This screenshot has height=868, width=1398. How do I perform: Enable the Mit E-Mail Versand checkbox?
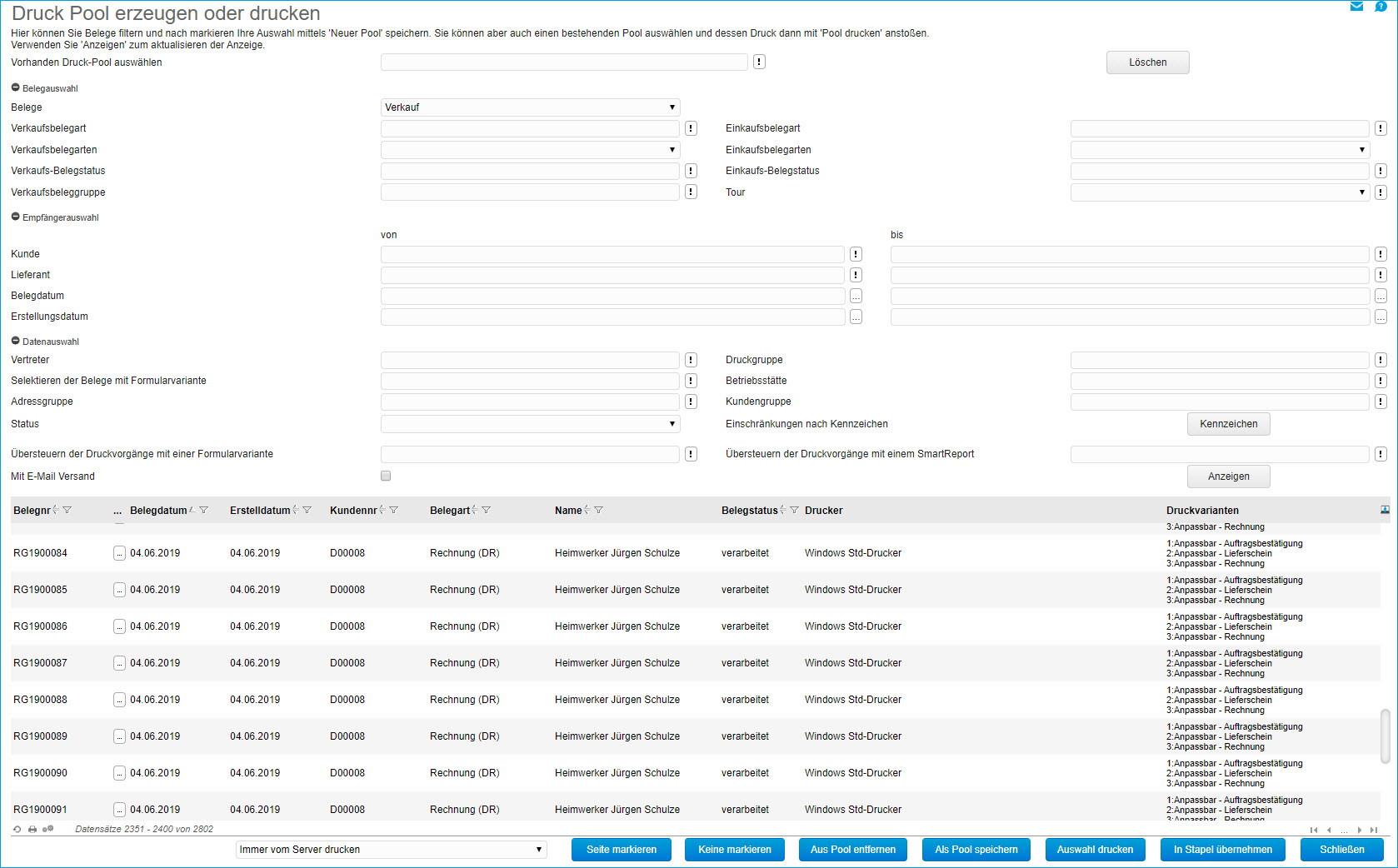click(x=386, y=476)
